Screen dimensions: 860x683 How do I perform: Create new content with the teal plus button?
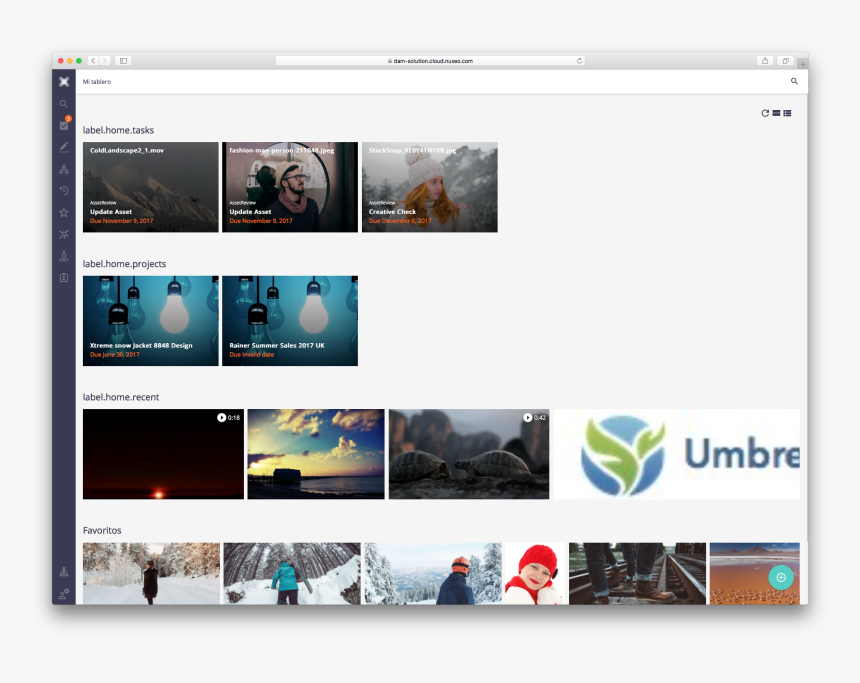[780, 577]
